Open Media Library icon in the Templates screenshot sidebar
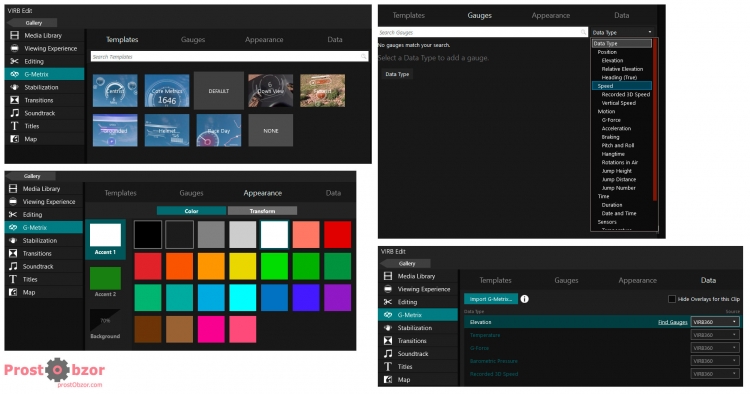 pyautogui.click(x=15, y=35)
